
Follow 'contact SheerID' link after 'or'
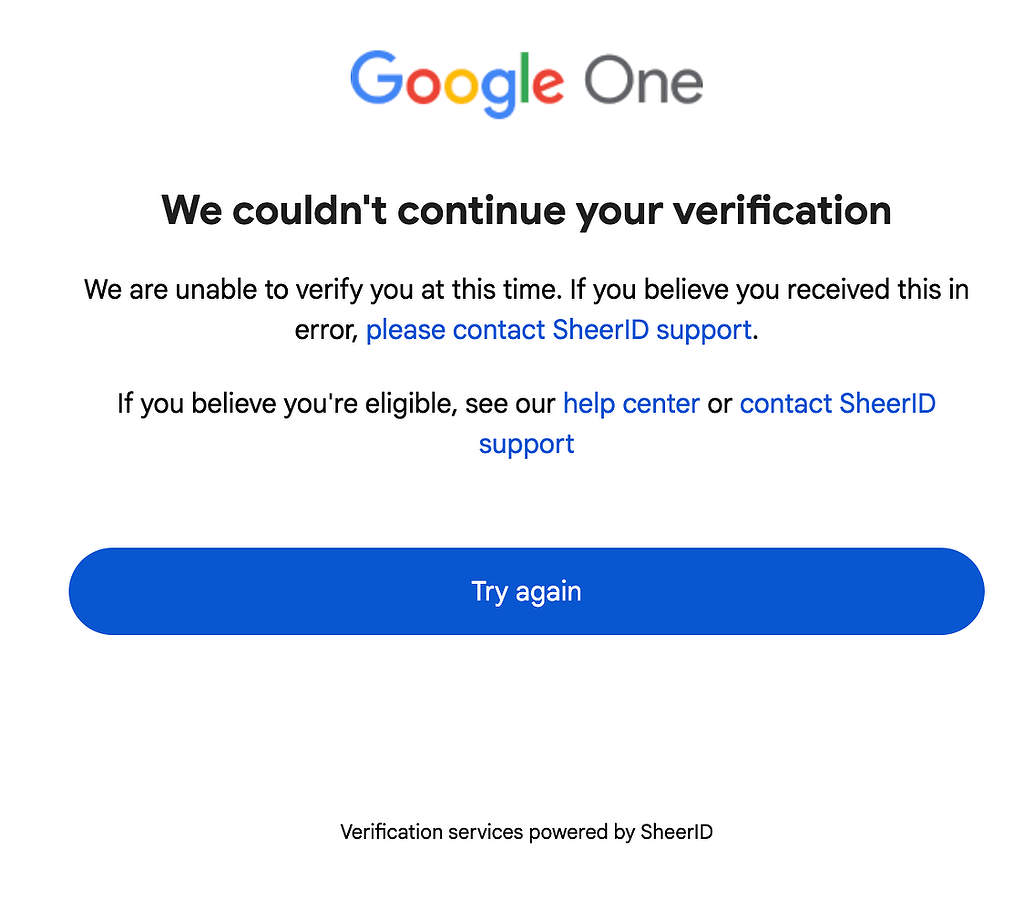point(837,404)
